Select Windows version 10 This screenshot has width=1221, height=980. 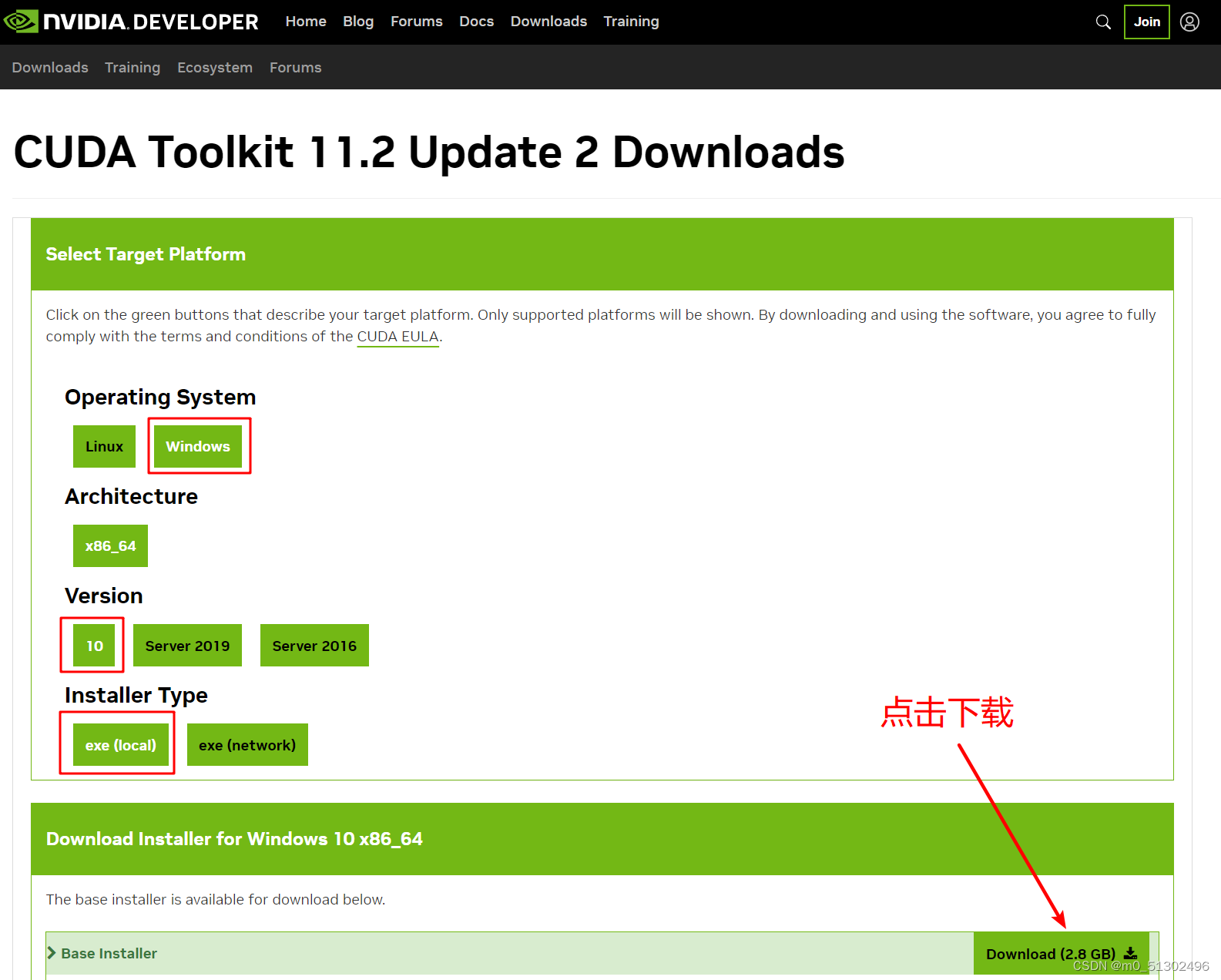coord(94,646)
